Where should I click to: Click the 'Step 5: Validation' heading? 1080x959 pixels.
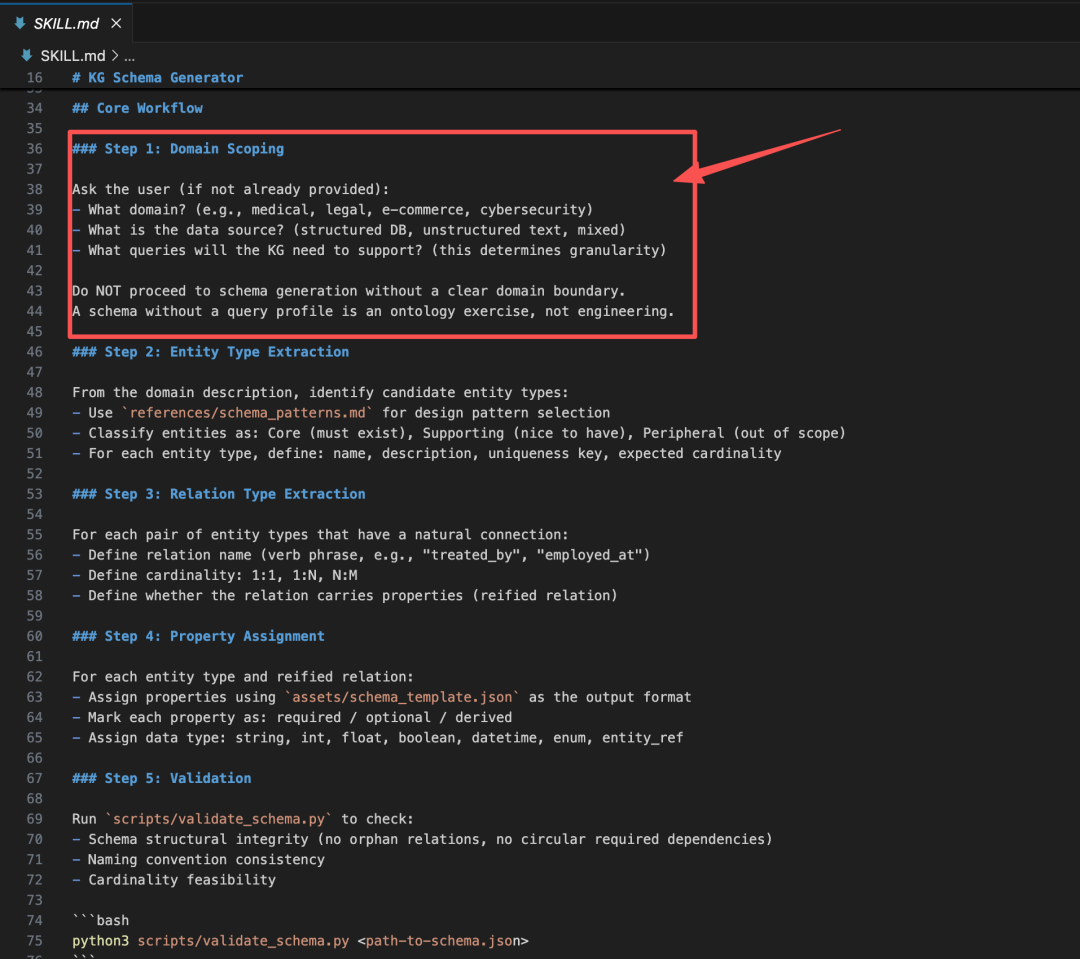(x=162, y=778)
